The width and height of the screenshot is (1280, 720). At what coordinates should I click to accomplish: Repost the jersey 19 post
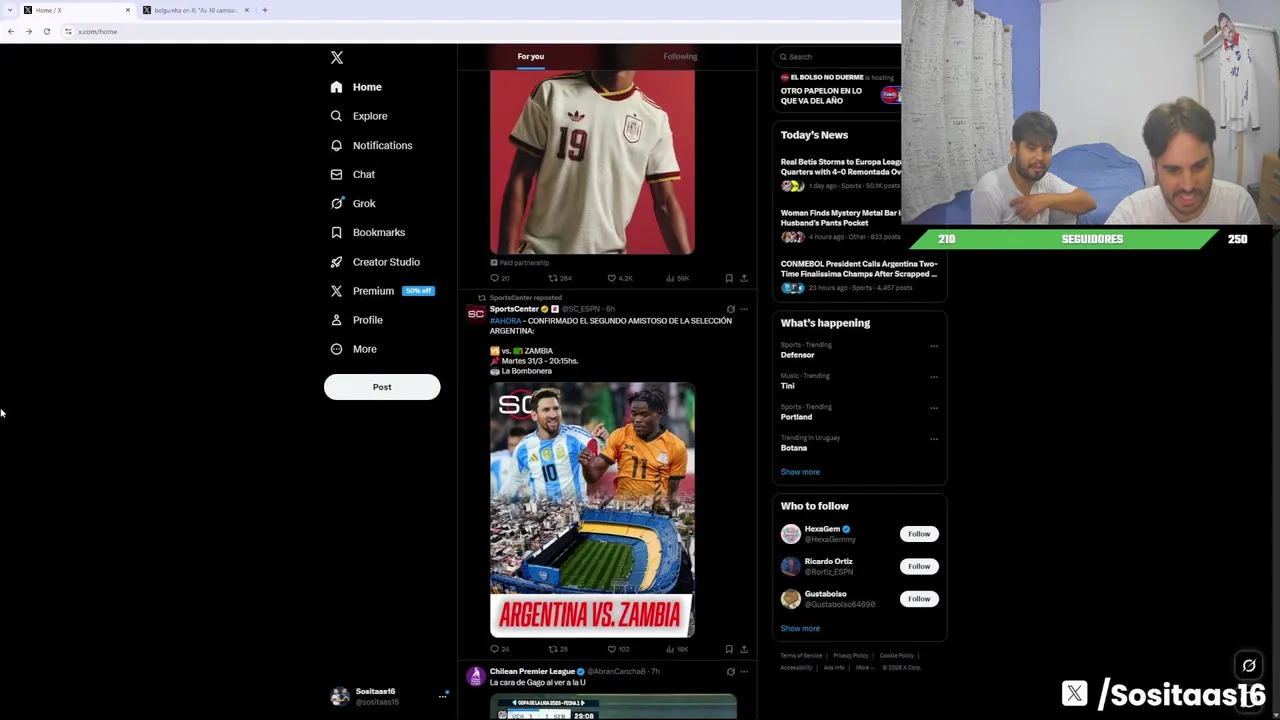coord(559,278)
